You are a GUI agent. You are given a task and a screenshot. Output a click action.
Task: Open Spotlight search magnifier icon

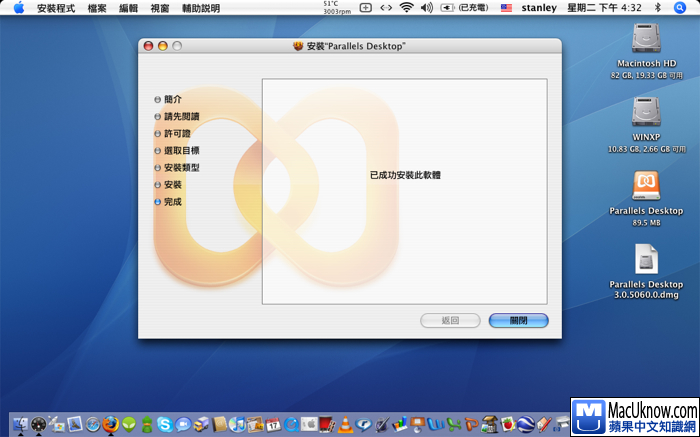point(685,7)
